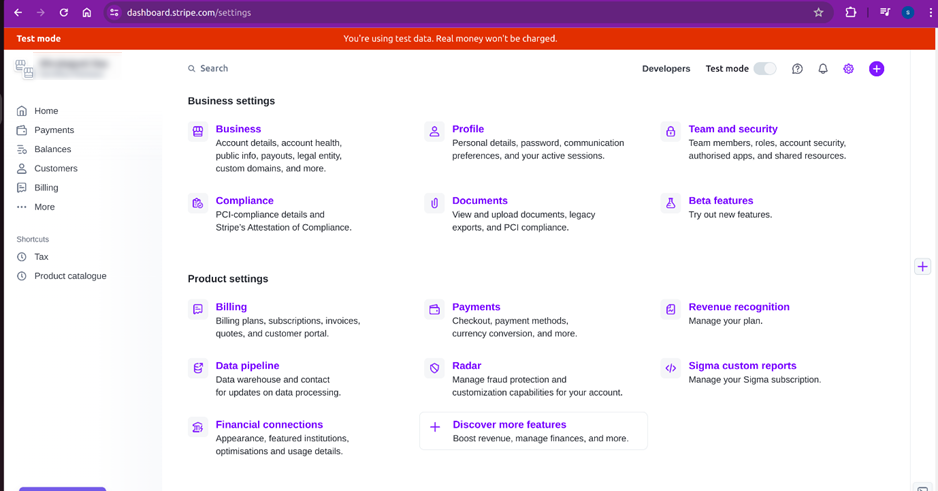
Task: Open Customers in the sidebar
Action: (55, 169)
